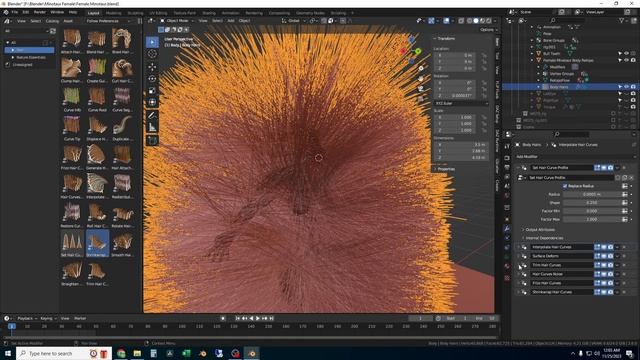Expand the Surface Deform modifier panel
The height and width of the screenshot is (360, 640).
coord(519,256)
